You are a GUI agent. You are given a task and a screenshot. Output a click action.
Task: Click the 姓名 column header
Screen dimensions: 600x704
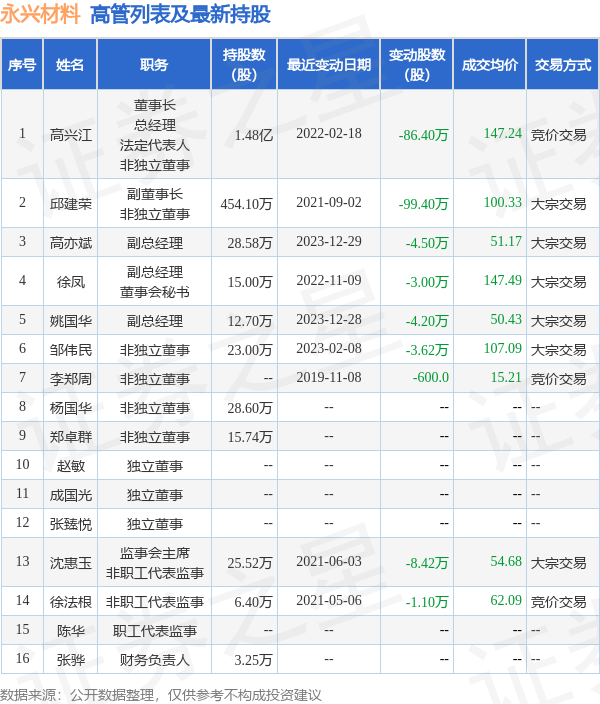[x=70, y=65]
